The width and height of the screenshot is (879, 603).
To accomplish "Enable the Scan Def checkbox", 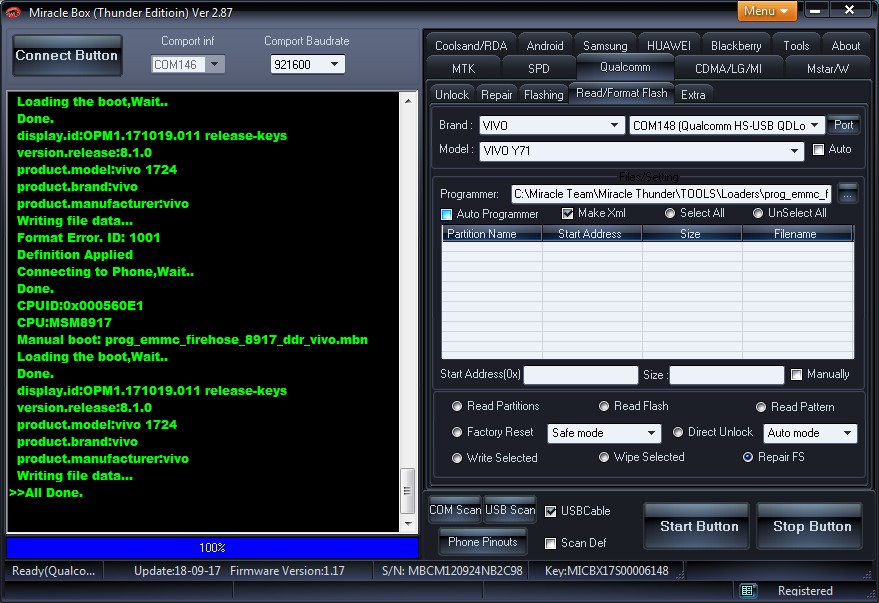I will click(x=550, y=543).
